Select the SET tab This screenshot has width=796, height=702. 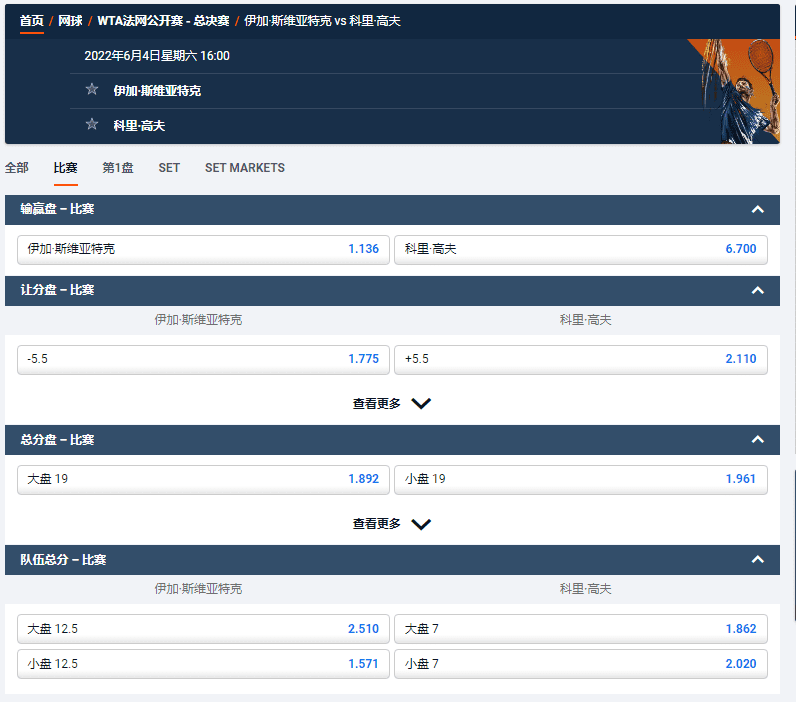[169, 168]
